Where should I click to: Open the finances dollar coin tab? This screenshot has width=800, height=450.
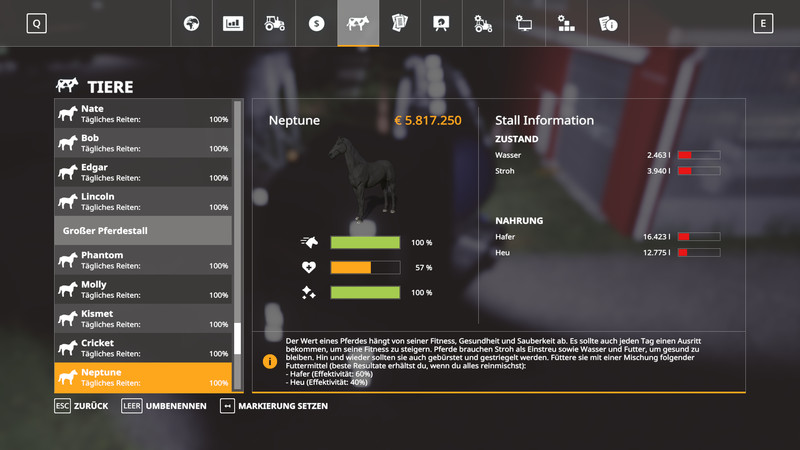317,23
